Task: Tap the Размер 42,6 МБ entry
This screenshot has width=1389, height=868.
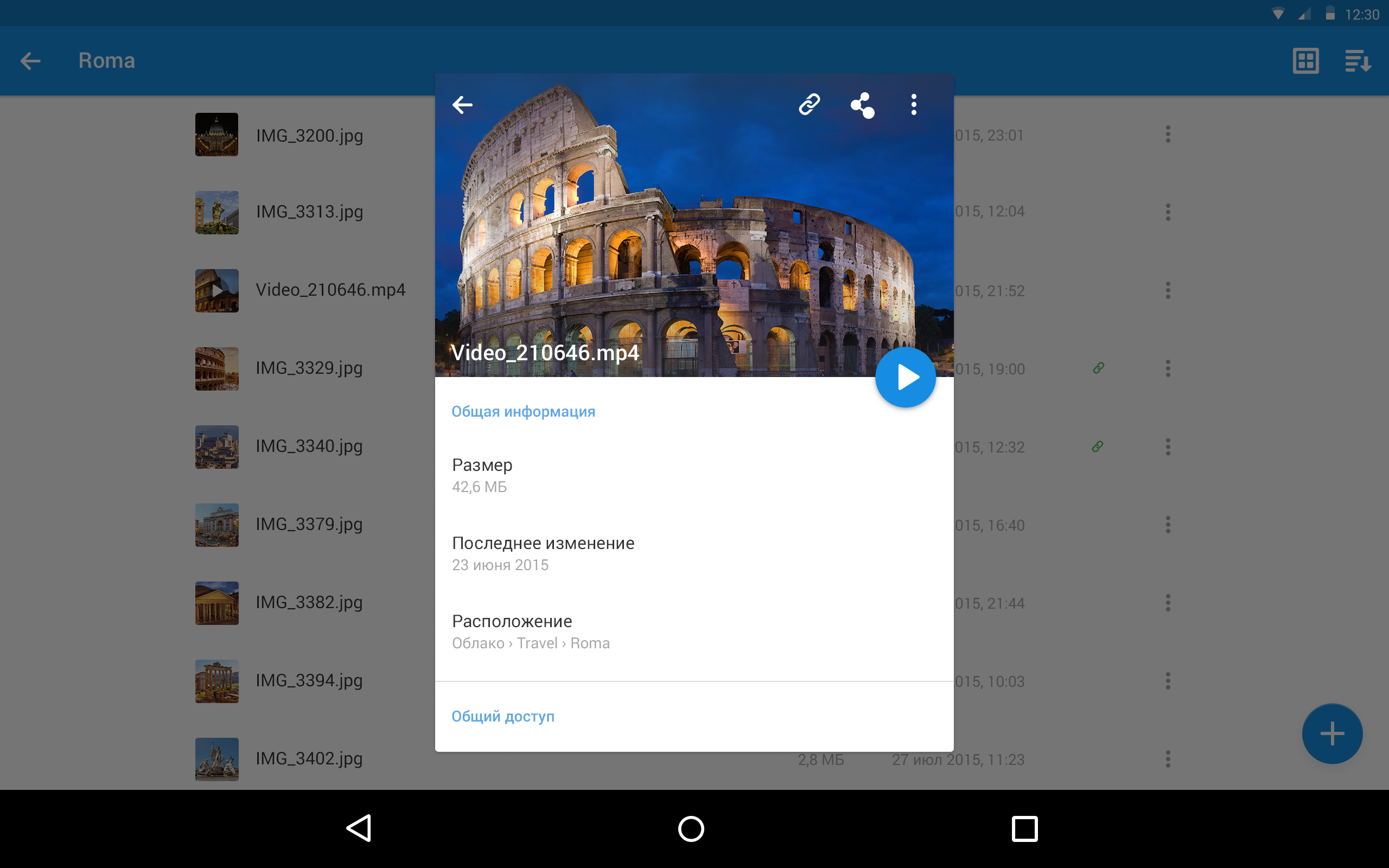Action: (x=694, y=475)
